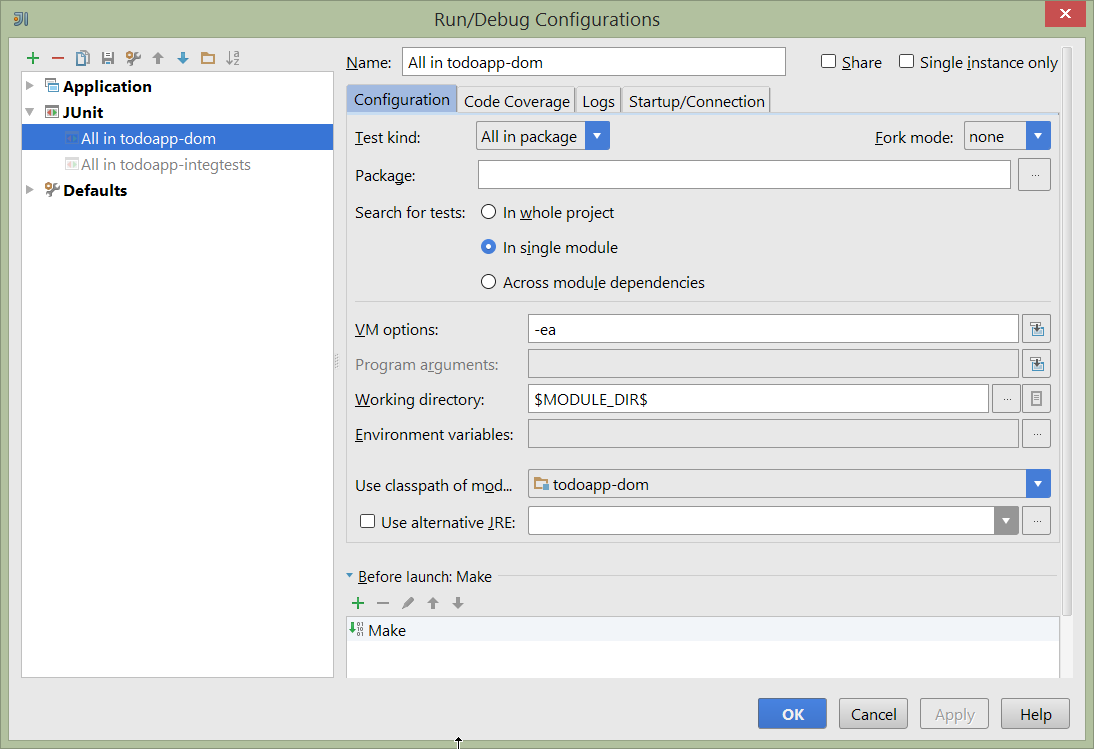Click the Name input field

[x=594, y=61]
